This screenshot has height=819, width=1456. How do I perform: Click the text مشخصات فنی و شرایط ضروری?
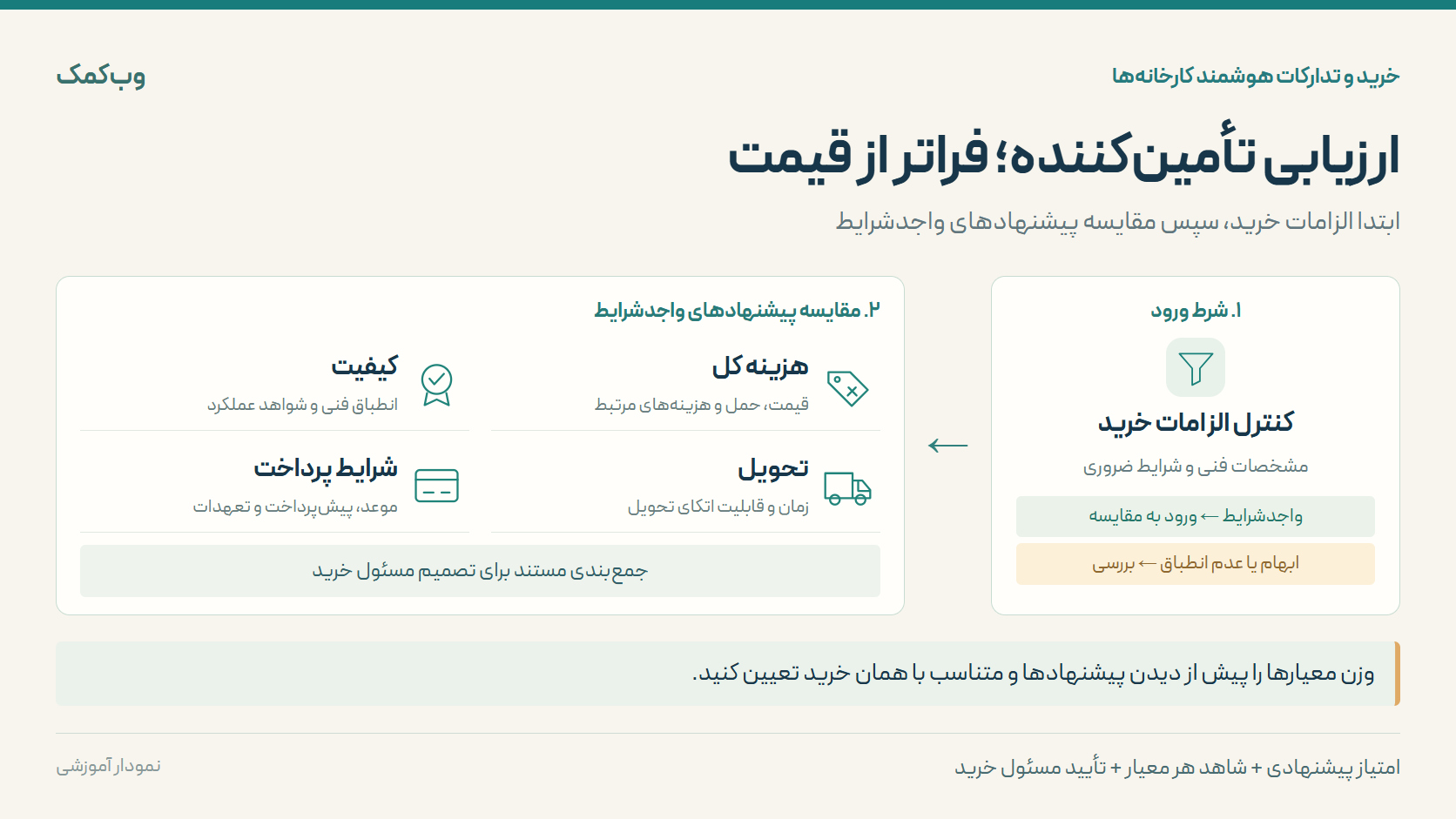pos(1196,467)
